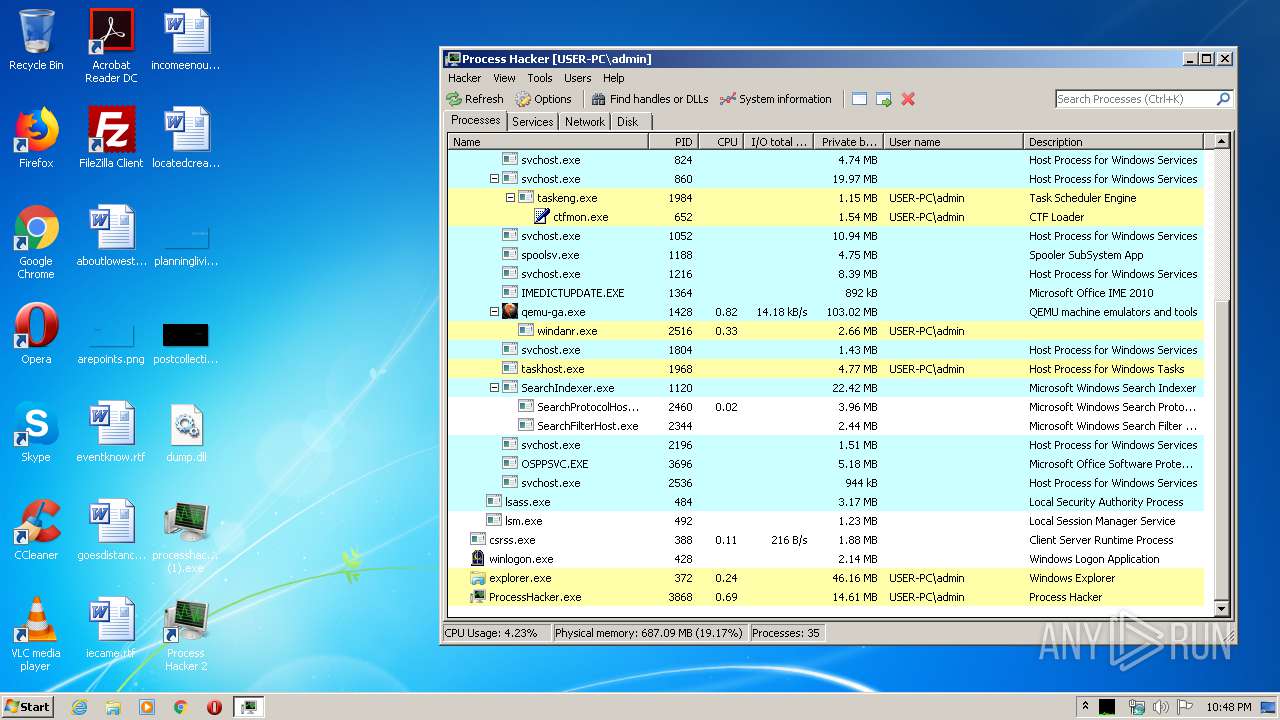Screen dimensions: 1280x720
Task: Click the process list scroll up arrow
Action: pyautogui.click(x=1220, y=142)
